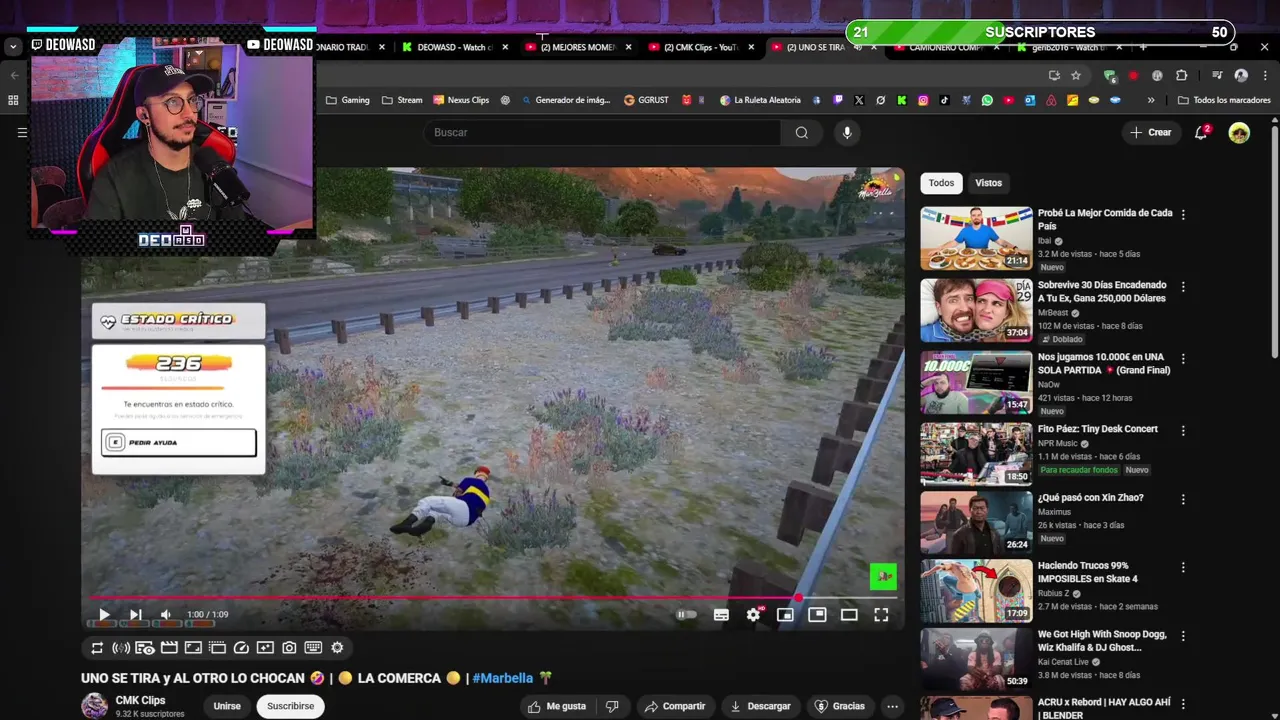Viewport: 1280px width, 720px height.
Task: Take a video screenshot with camera icon
Action: tap(289, 648)
